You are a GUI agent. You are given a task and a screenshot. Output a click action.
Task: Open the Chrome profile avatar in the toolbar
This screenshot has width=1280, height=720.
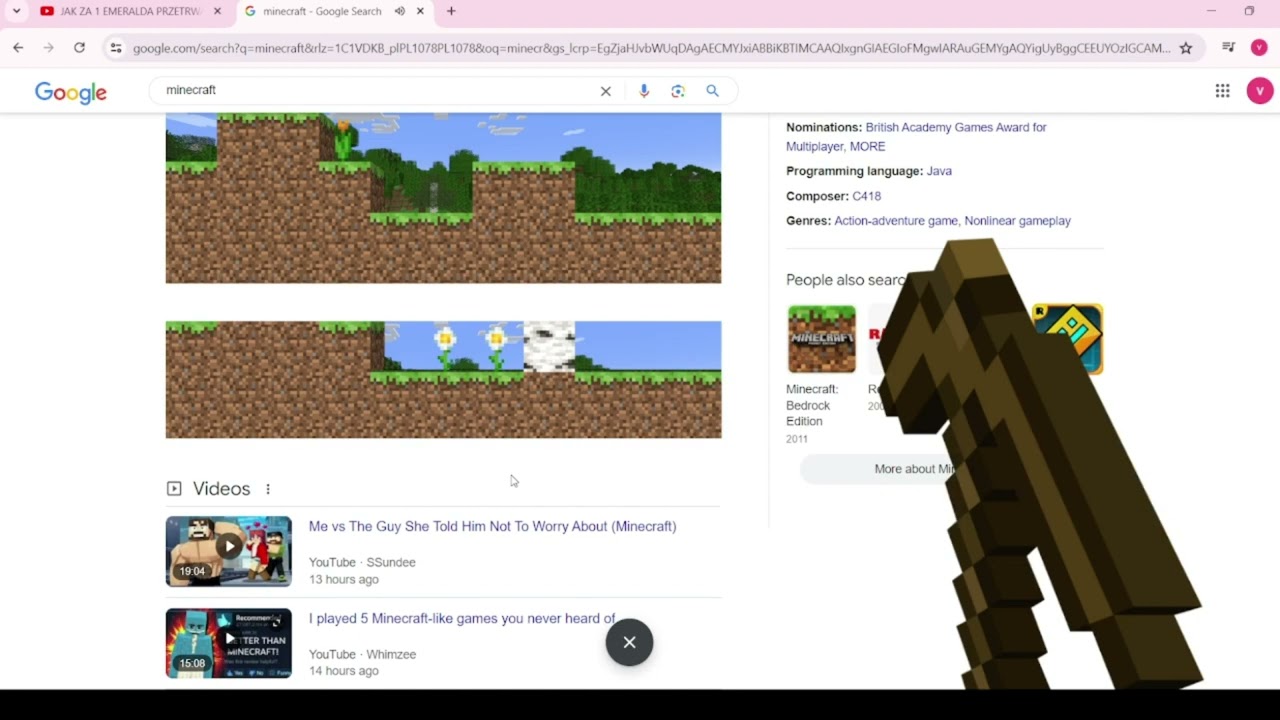1259,47
